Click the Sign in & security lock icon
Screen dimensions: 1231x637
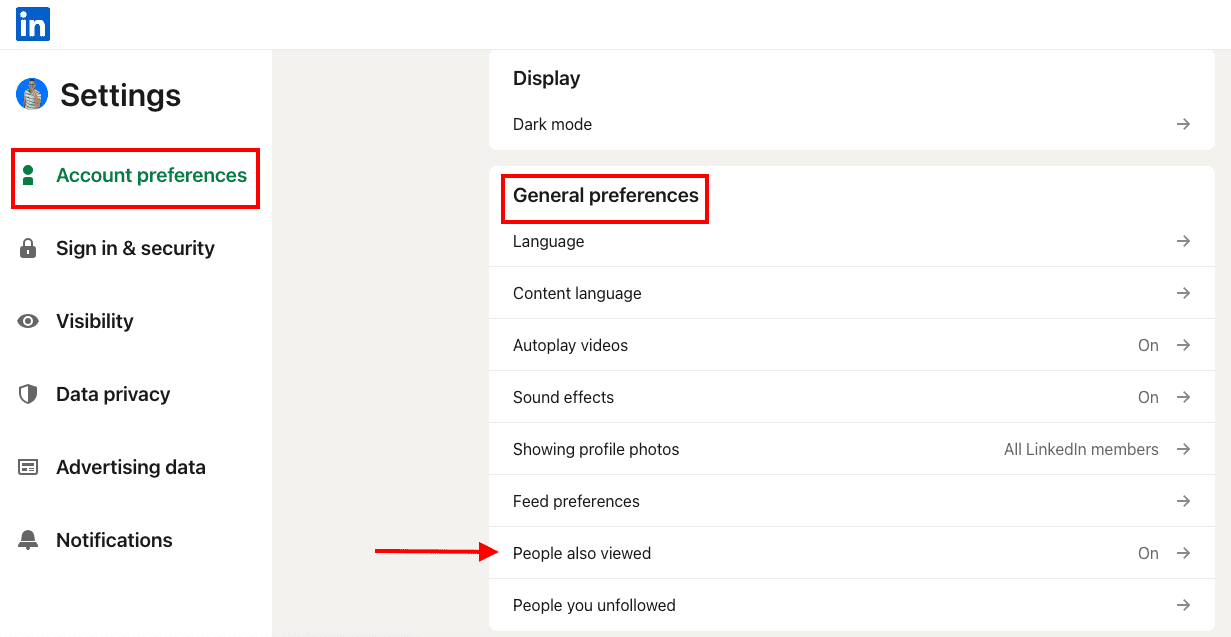[28, 248]
